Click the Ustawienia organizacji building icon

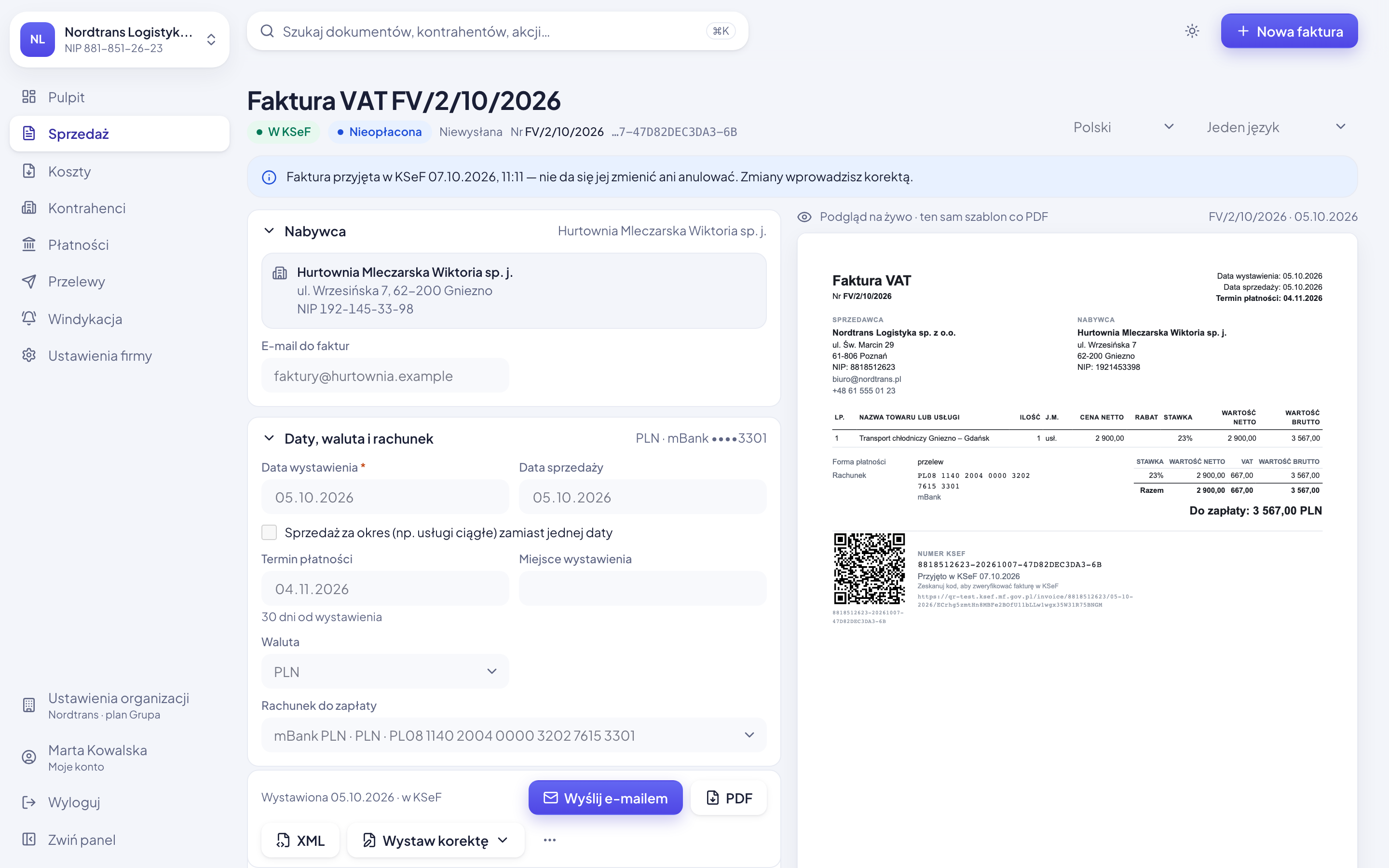point(29,705)
